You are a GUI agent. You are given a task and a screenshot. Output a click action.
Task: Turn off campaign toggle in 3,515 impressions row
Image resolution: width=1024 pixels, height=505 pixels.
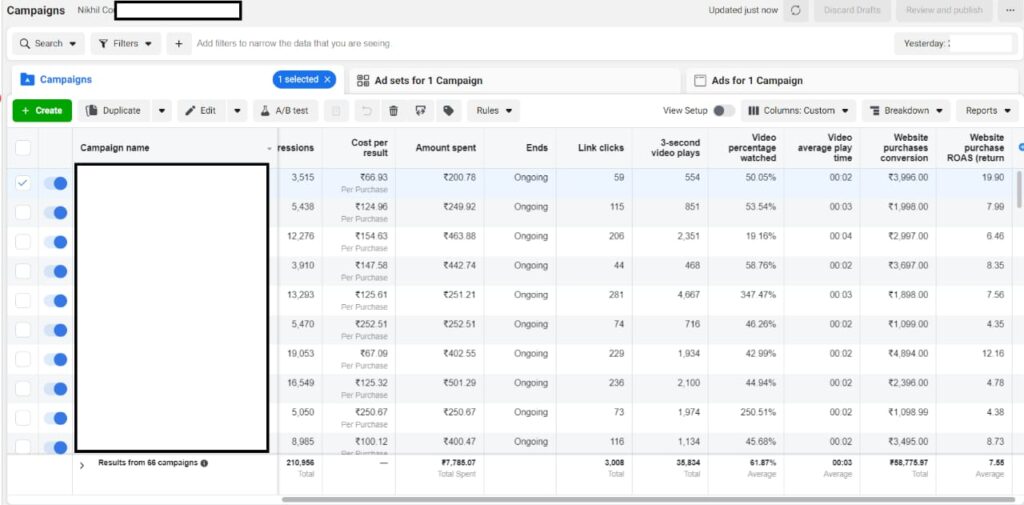point(56,184)
